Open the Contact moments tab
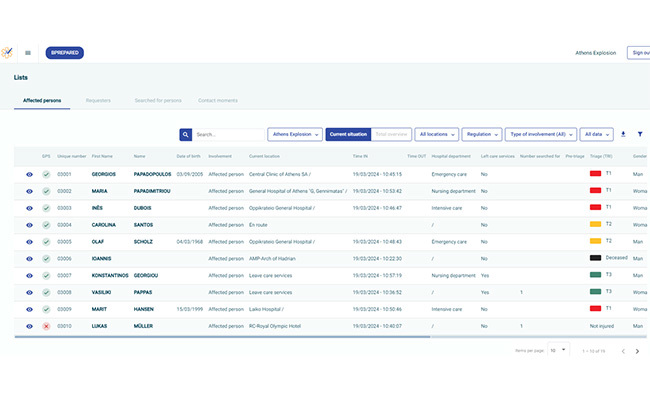This screenshot has width=650, height=400. click(x=217, y=101)
